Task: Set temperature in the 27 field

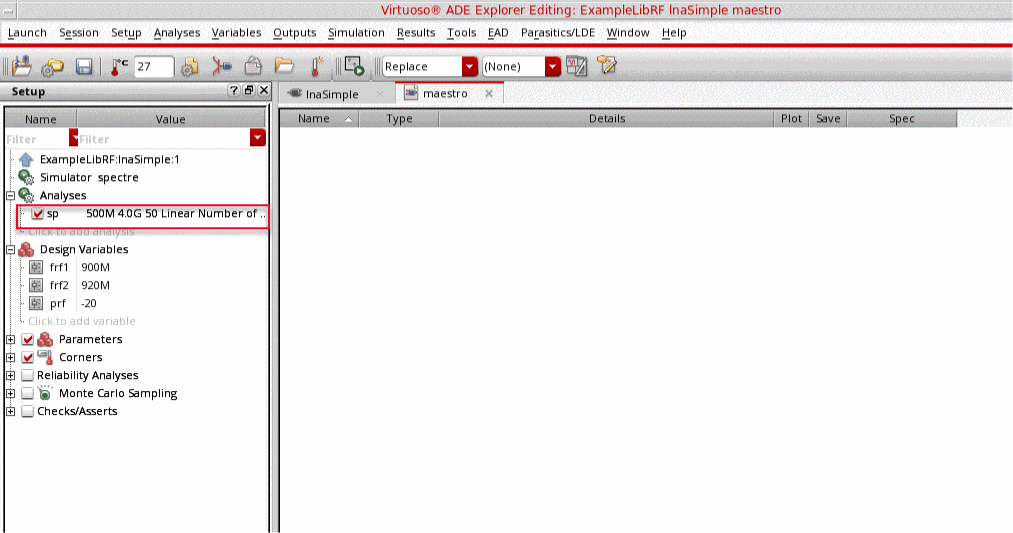Action: 153,67
